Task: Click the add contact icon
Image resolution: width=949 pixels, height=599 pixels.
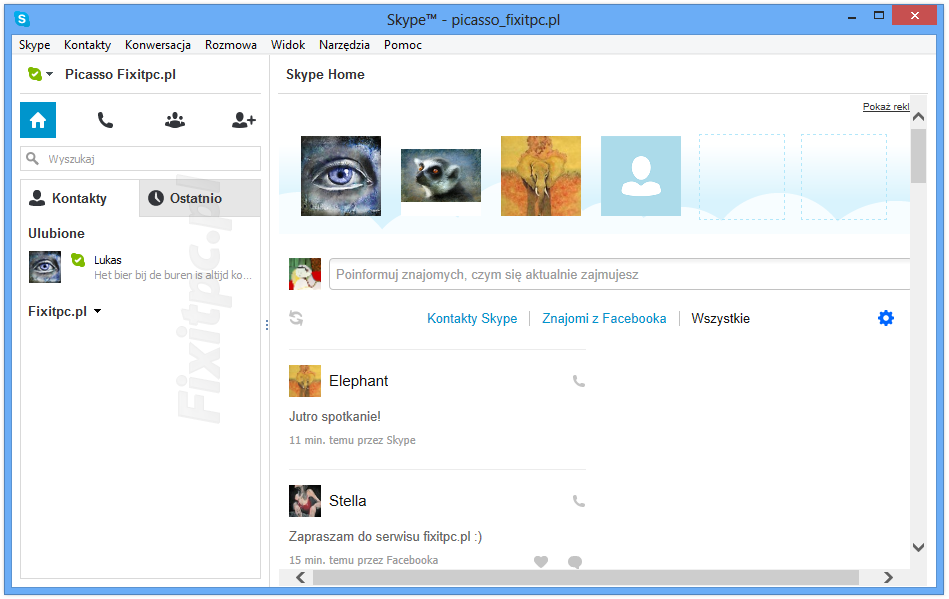Action: click(244, 120)
